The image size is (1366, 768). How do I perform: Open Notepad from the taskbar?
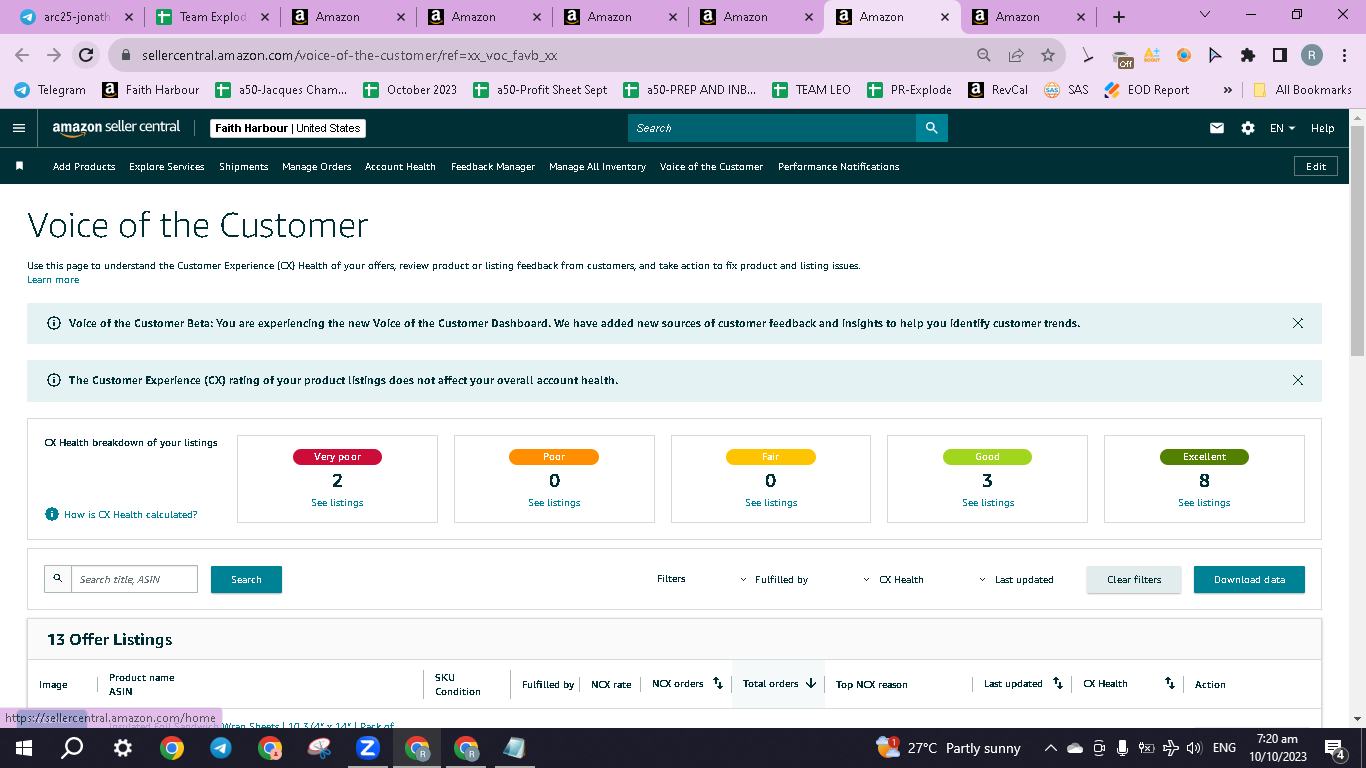point(514,748)
